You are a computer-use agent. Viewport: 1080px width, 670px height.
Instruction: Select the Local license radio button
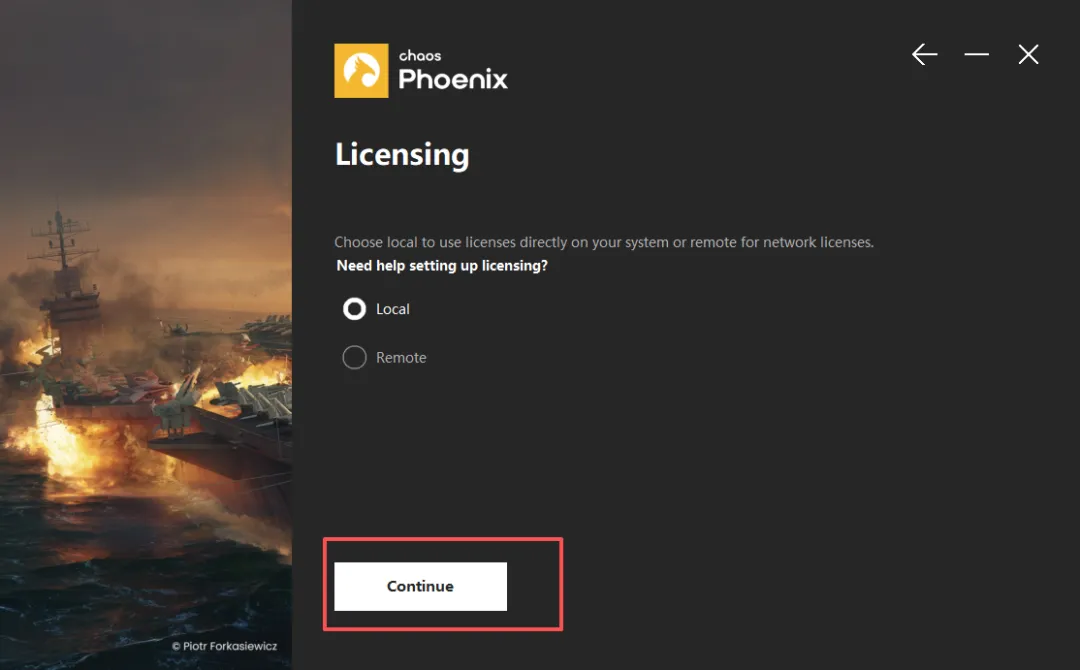[x=355, y=309]
